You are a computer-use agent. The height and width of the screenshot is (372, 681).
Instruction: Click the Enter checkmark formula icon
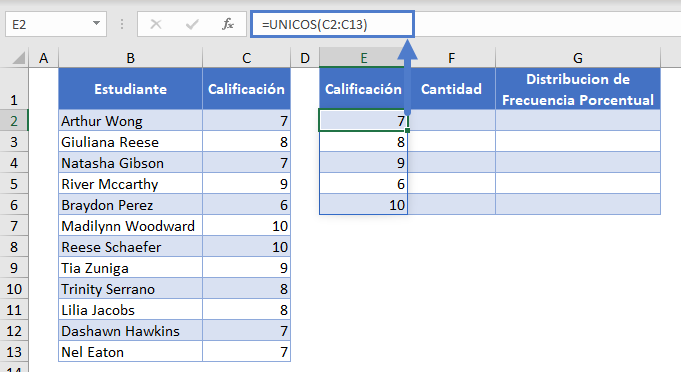192,24
